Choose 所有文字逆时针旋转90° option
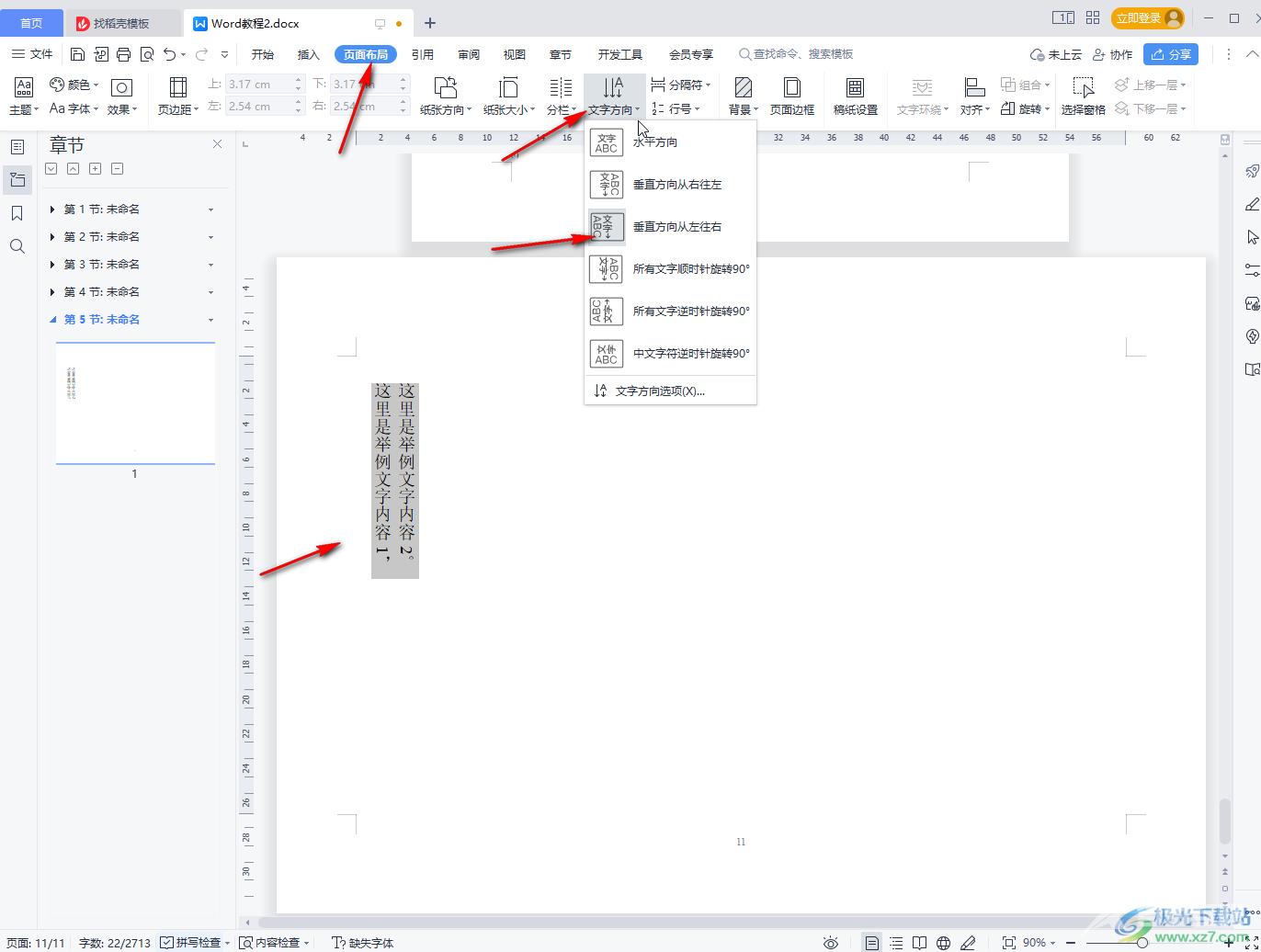The width and height of the screenshot is (1261, 952). click(x=670, y=312)
